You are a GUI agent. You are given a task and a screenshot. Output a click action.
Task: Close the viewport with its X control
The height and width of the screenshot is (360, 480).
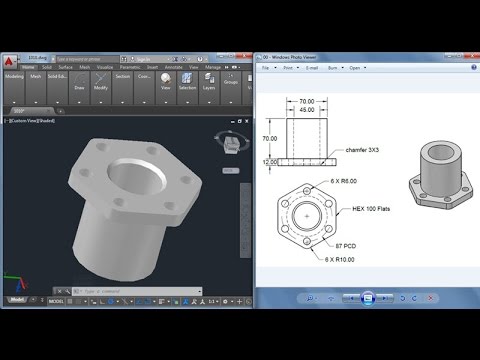pyautogui.click(x=247, y=121)
